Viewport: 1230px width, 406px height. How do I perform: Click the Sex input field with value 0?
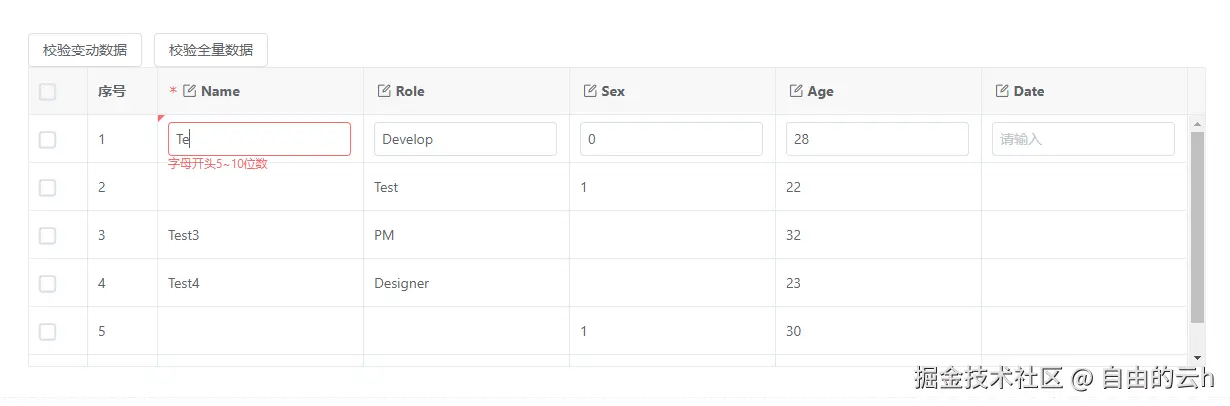point(671,139)
